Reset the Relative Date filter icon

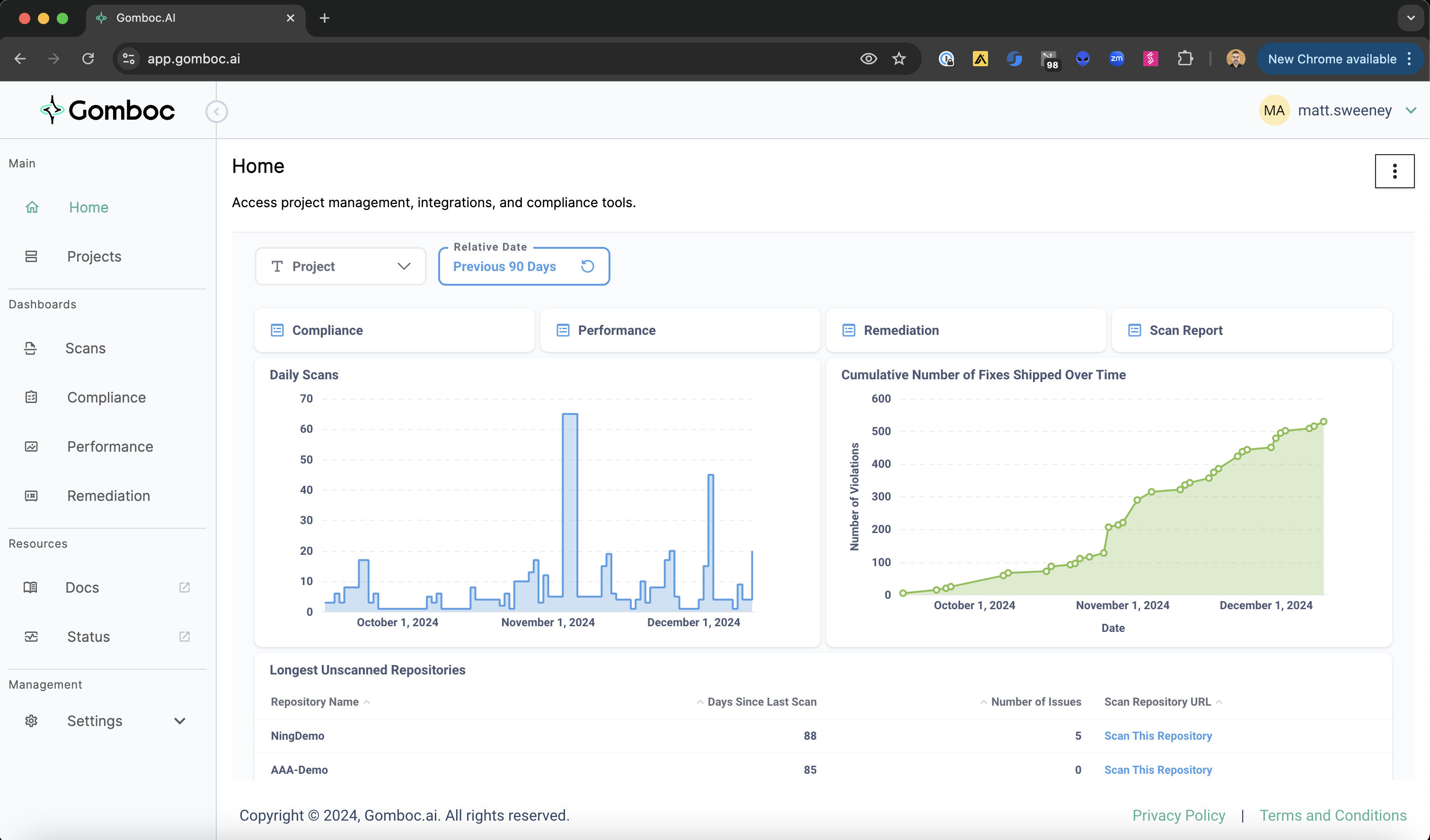(587, 266)
